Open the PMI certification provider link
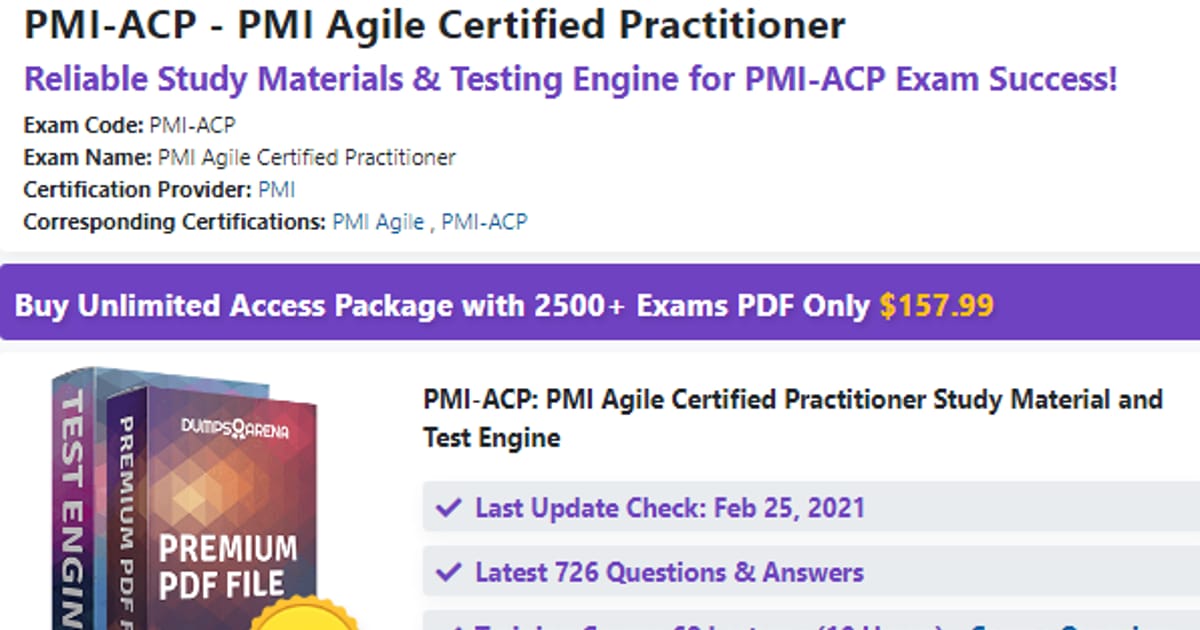Viewport: 1200px width, 630px height. (277, 189)
